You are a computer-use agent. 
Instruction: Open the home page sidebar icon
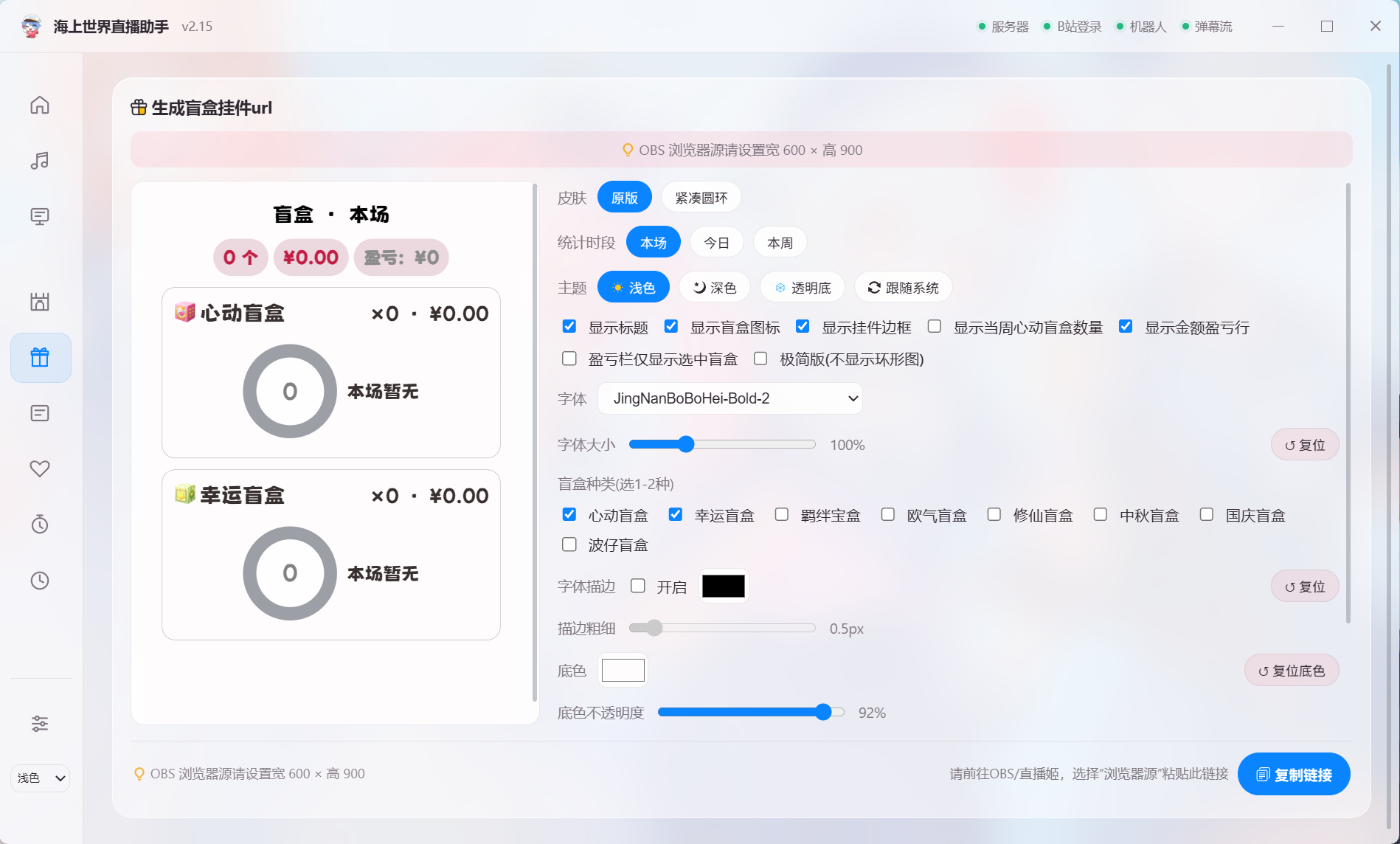[40, 105]
